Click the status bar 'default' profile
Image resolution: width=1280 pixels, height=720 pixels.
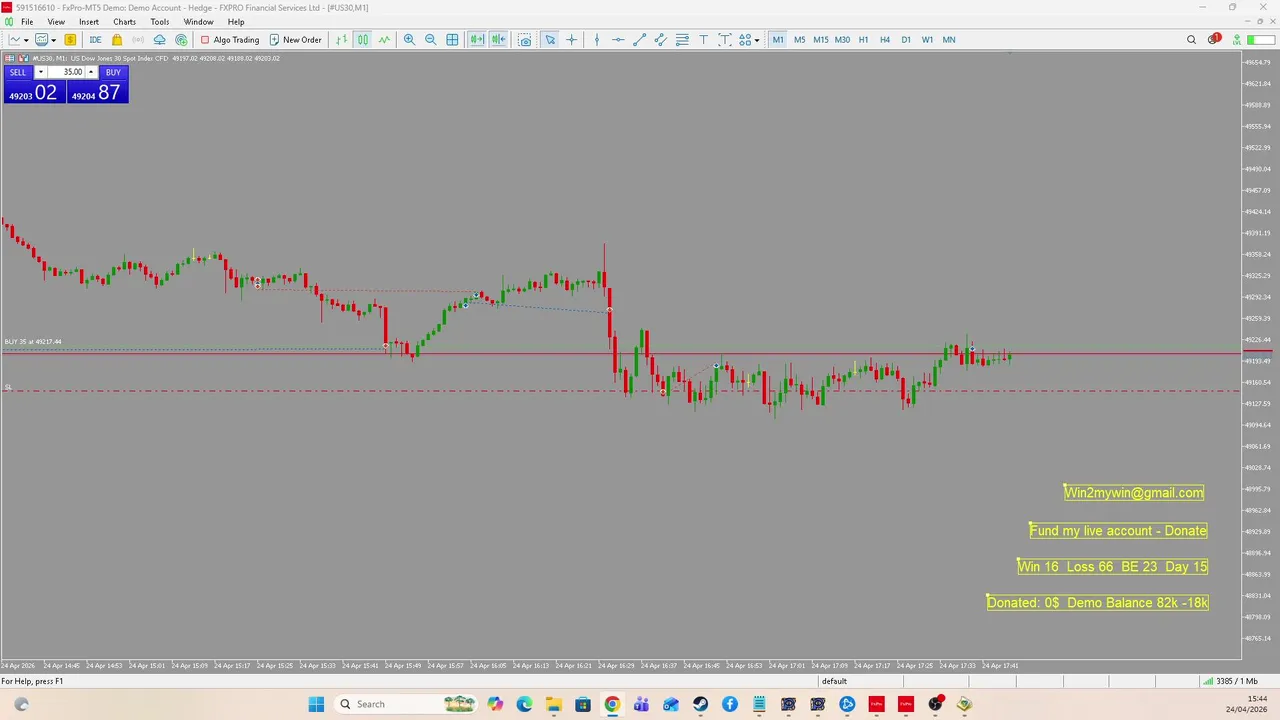tap(834, 681)
